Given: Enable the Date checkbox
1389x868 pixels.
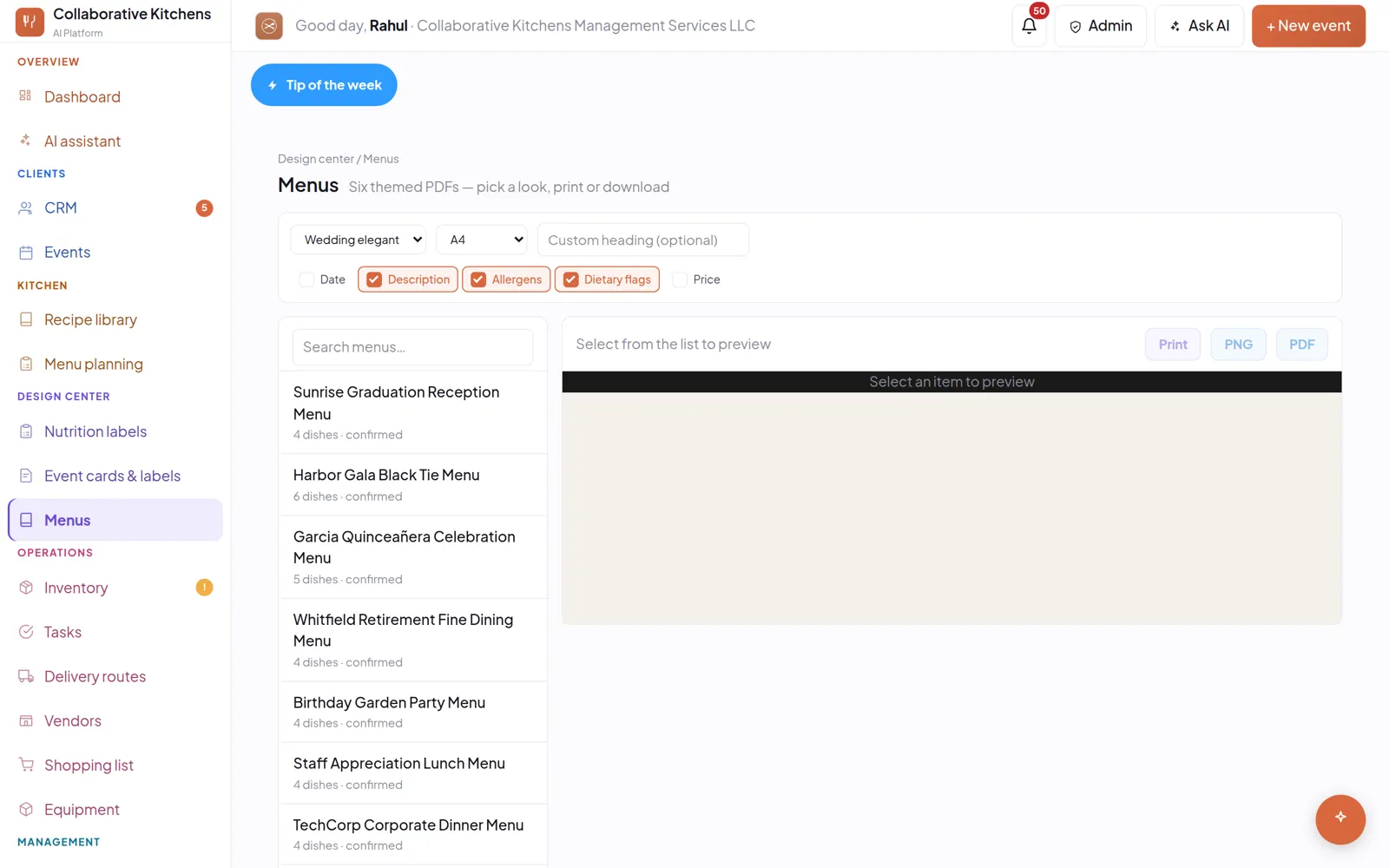Looking at the screenshot, I should 306,279.
